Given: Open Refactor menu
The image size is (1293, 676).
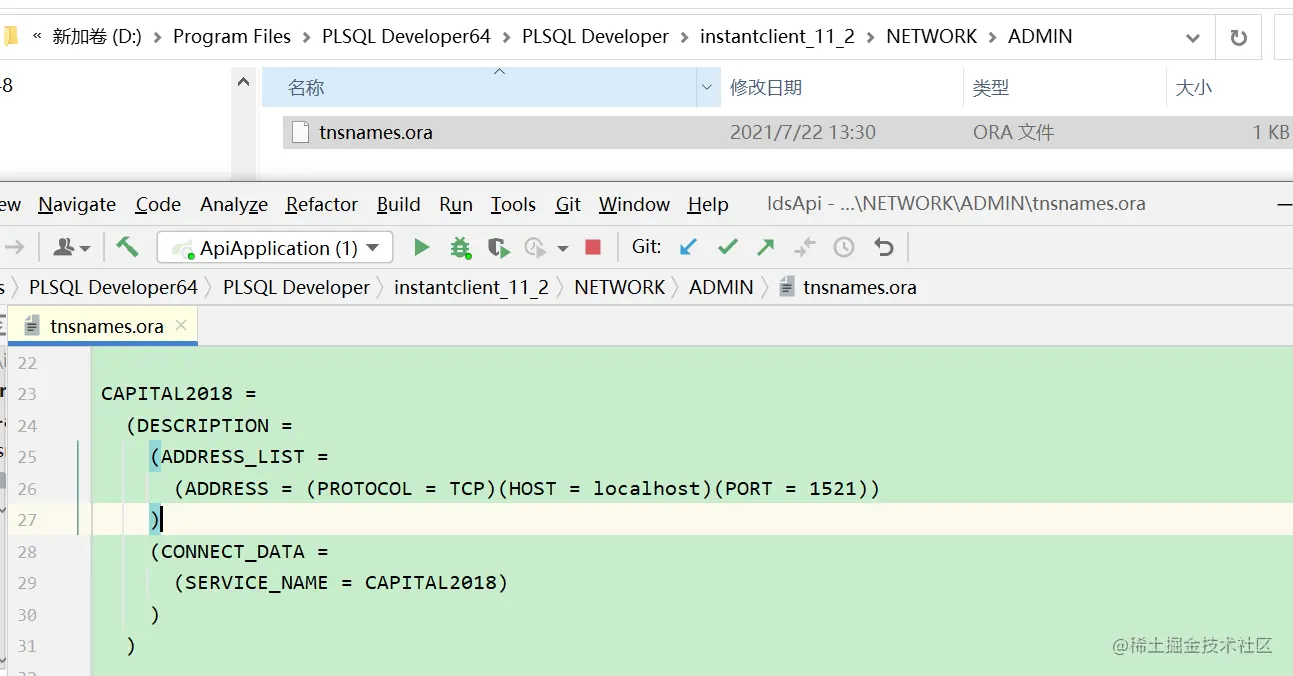Looking at the screenshot, I should point(321,204).
